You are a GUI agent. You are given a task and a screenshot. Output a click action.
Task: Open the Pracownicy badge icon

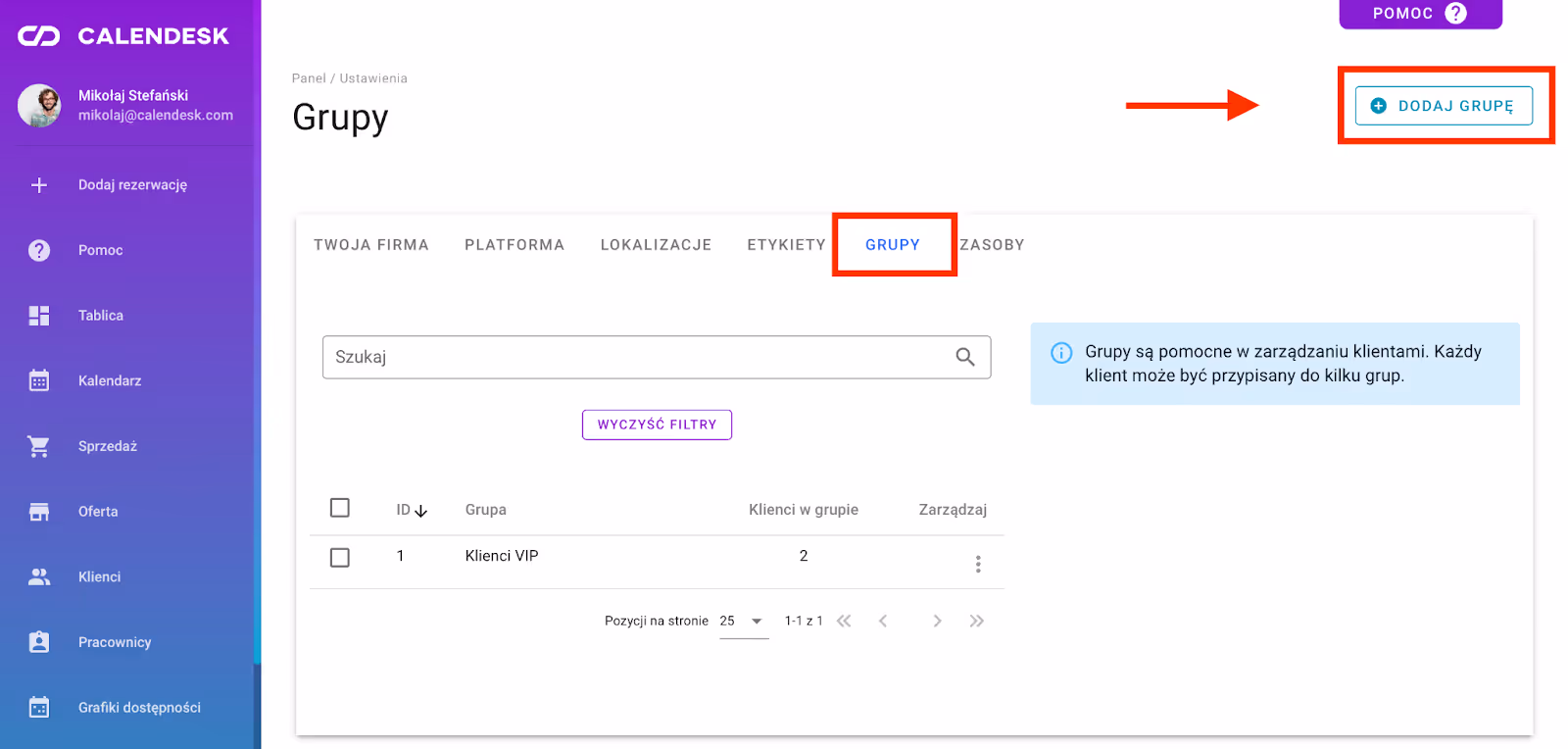tap(39, 642)
